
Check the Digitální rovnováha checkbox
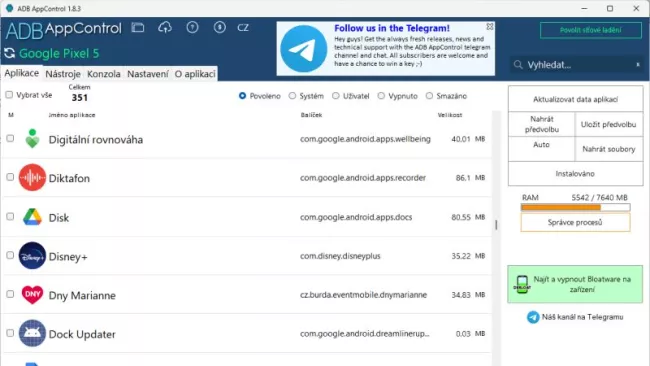coord(10,138)
